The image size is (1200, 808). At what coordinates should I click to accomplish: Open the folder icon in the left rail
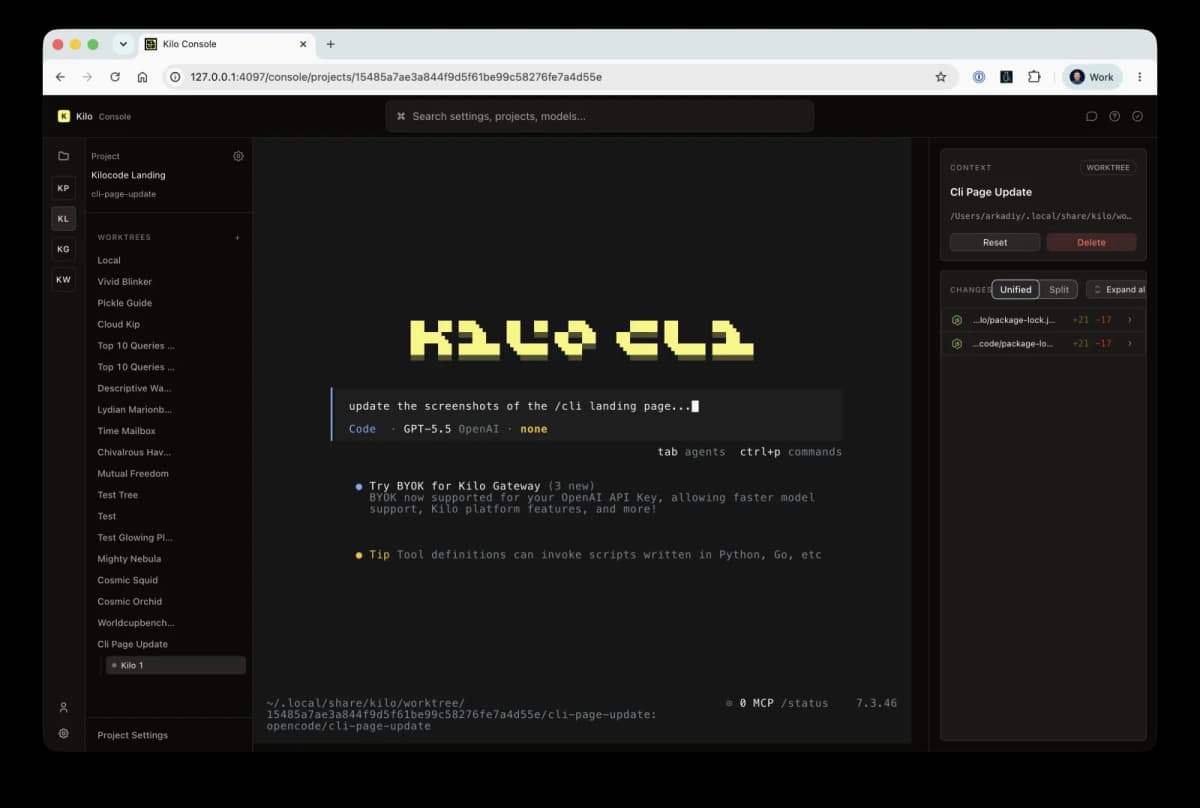[64, 156]
